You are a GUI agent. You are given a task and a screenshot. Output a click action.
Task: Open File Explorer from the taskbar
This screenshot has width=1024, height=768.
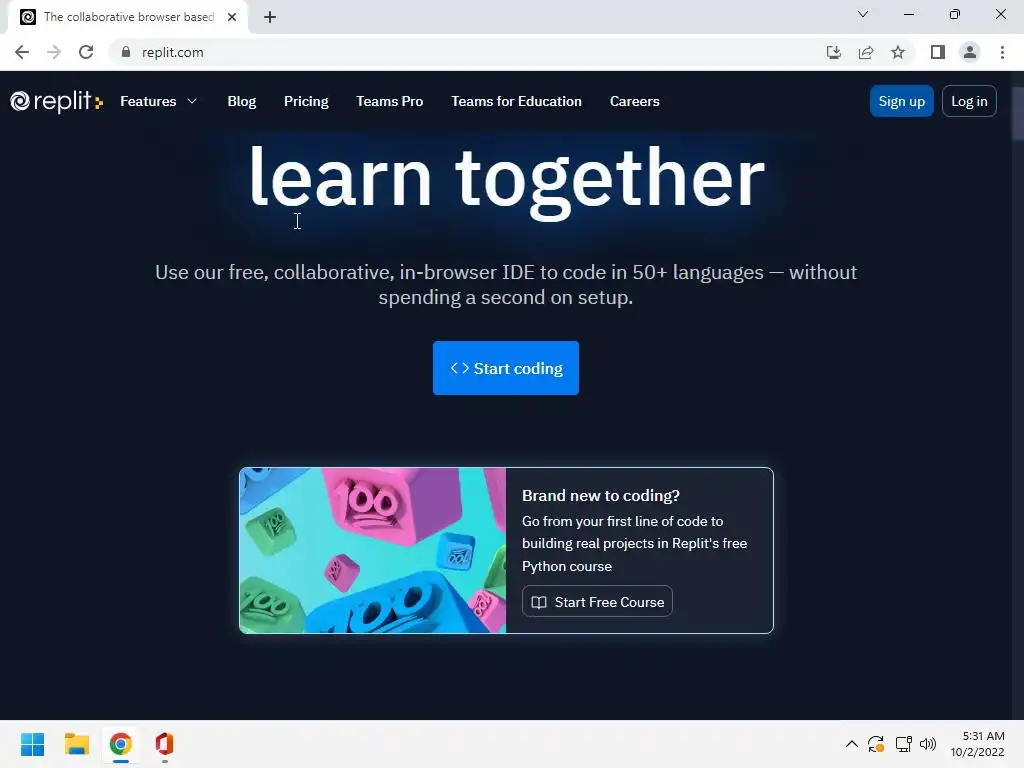(x=76, y=744)
